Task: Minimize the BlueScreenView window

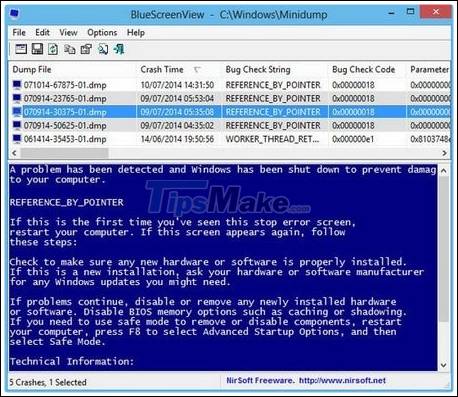Action: [392, 13]
